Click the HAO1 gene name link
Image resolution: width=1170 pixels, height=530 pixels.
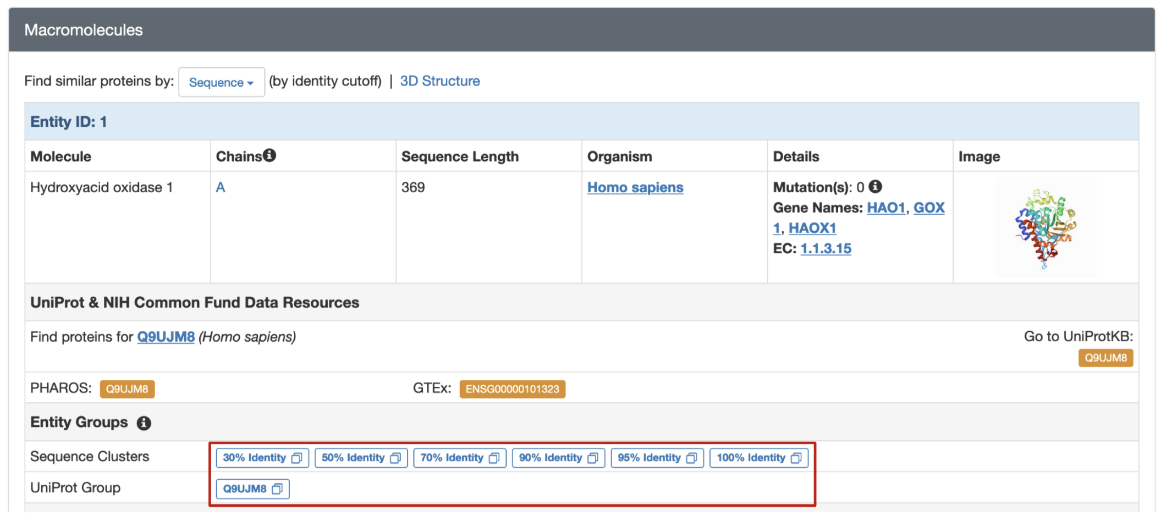[x=885, y=208]
